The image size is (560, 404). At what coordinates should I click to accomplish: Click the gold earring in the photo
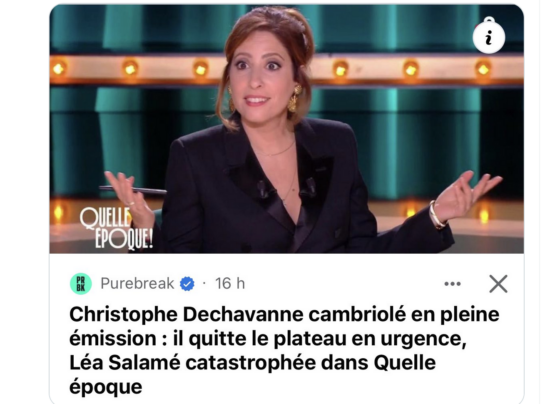294,98
